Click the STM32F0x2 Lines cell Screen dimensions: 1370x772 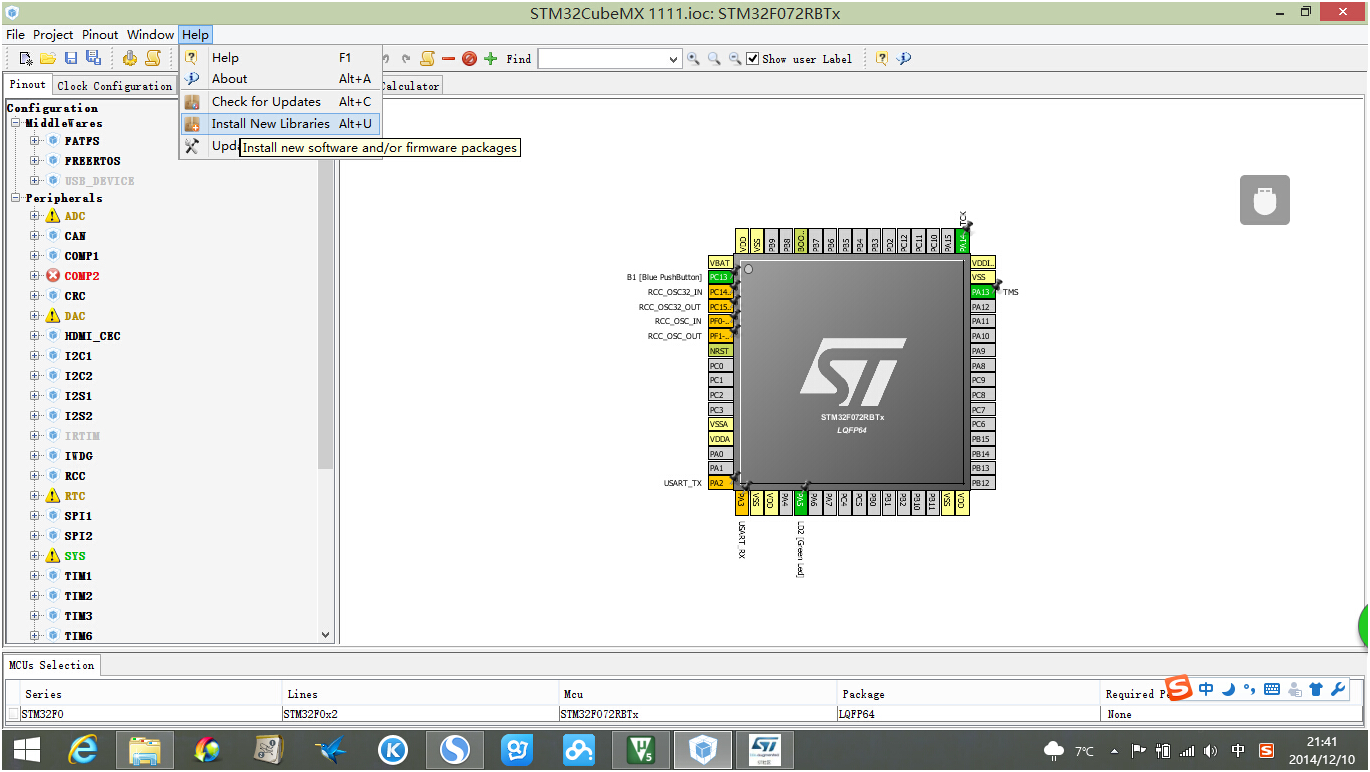click(x=421, y=714)
